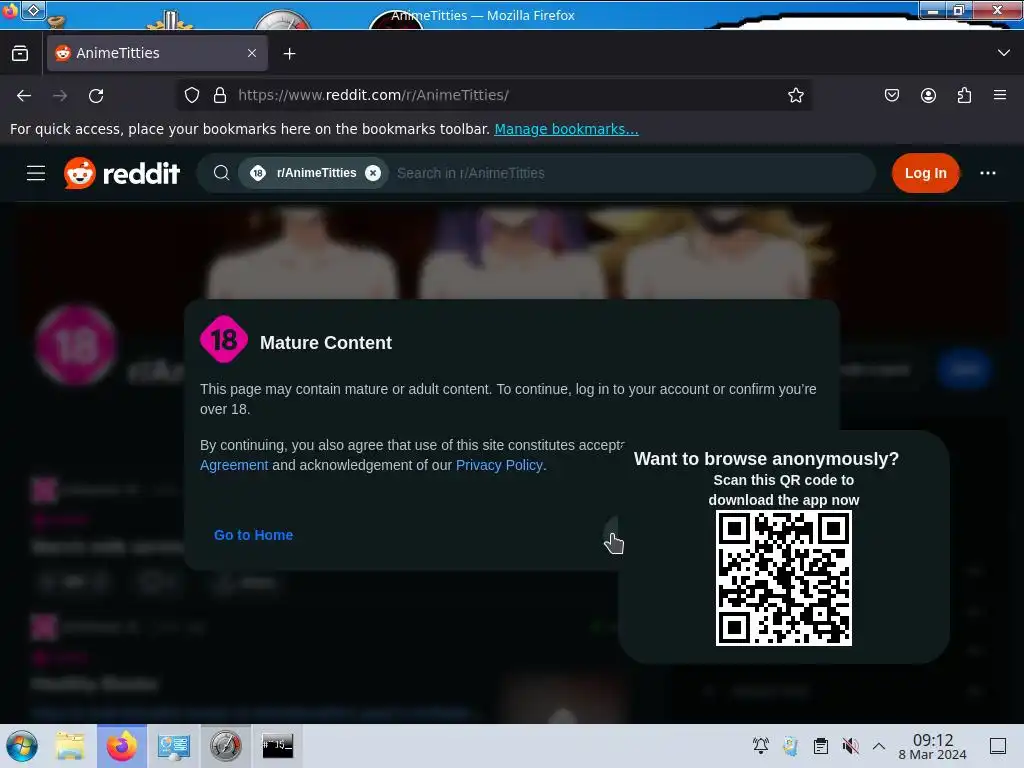Bookmark this page with the star icon
The height and width of the screenshot is (768, 1024).
[795, 95]
